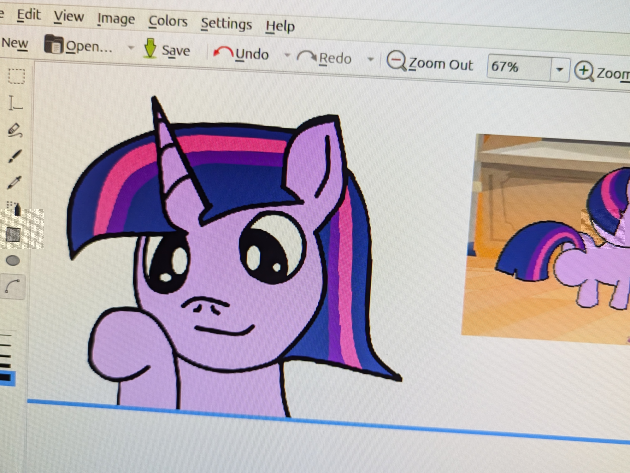Open the Image menu
Image resolution: width=630 pixels, height=473 pixels.
point(116,19)
